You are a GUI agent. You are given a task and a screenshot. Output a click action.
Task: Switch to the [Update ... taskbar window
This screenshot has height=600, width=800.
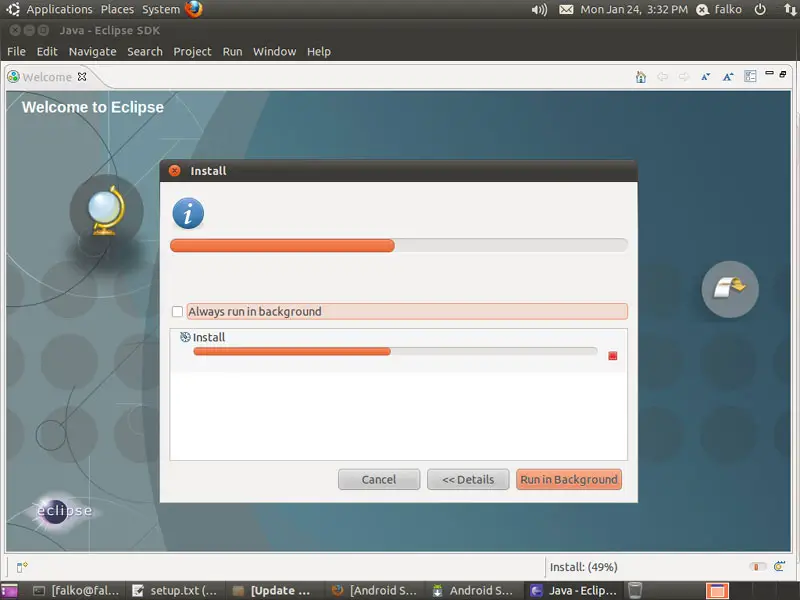click(272, 591)
